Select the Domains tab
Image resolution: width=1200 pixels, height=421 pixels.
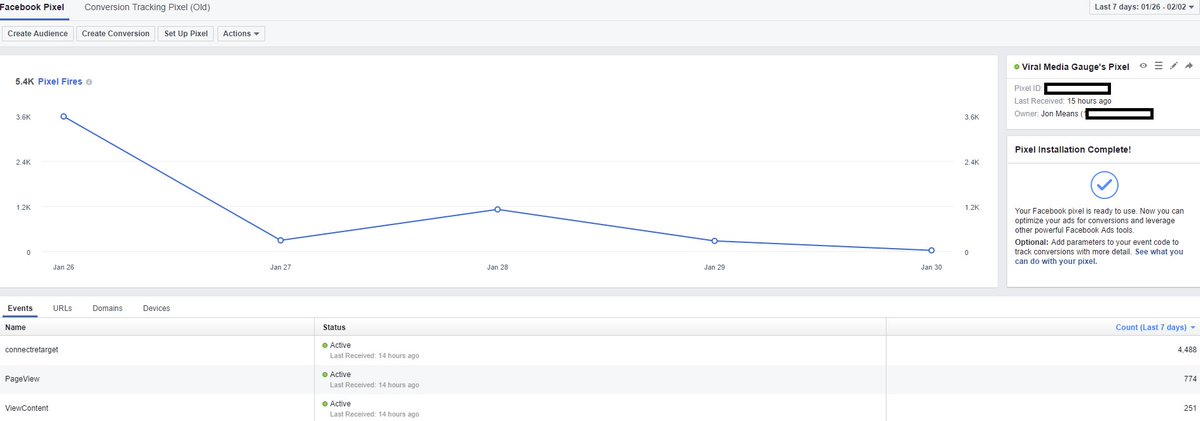tap(107, 308)
